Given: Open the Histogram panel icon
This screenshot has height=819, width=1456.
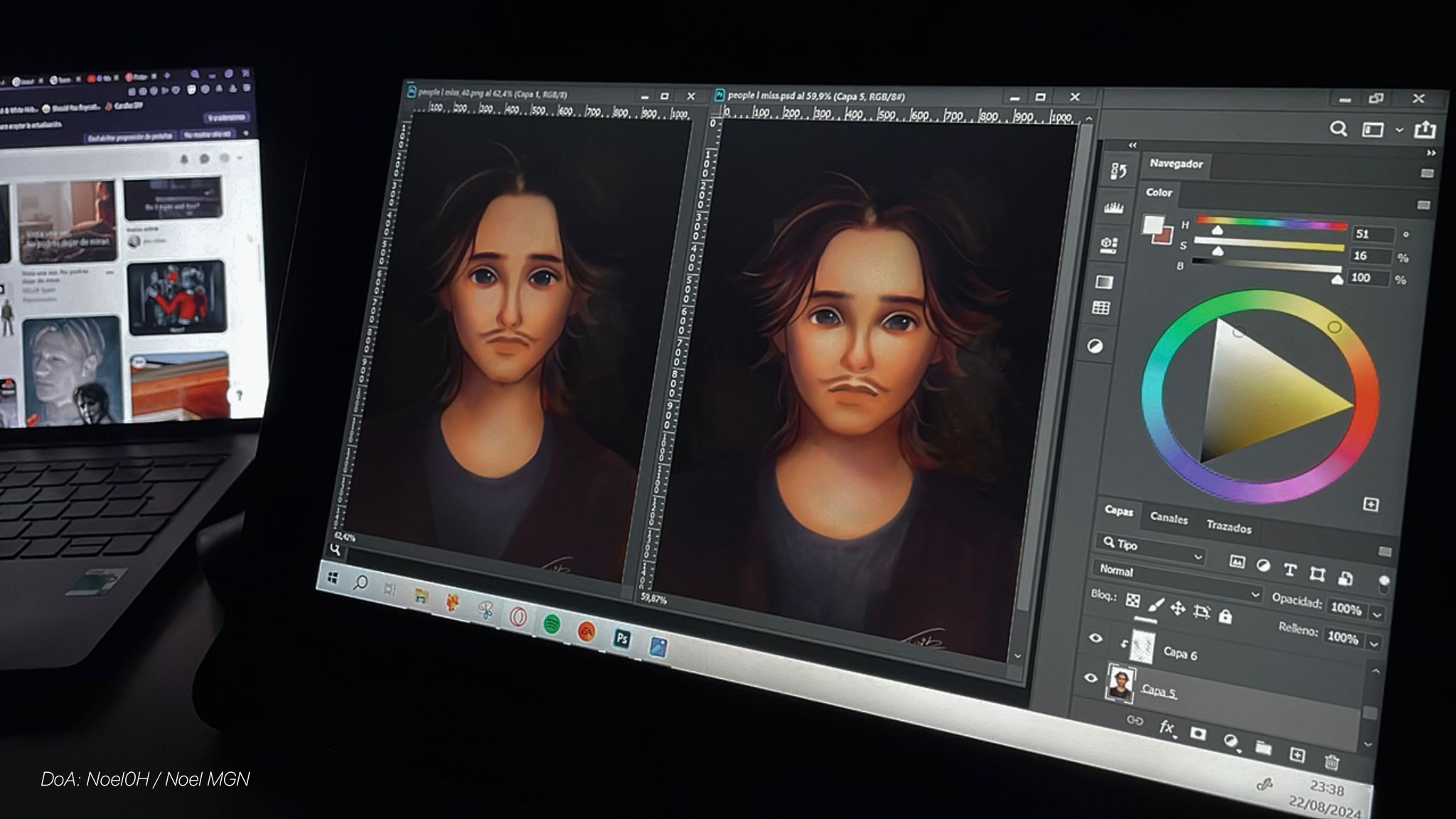Looking at the screenshot, I should pyautogui.click(x=1113, y=207).
